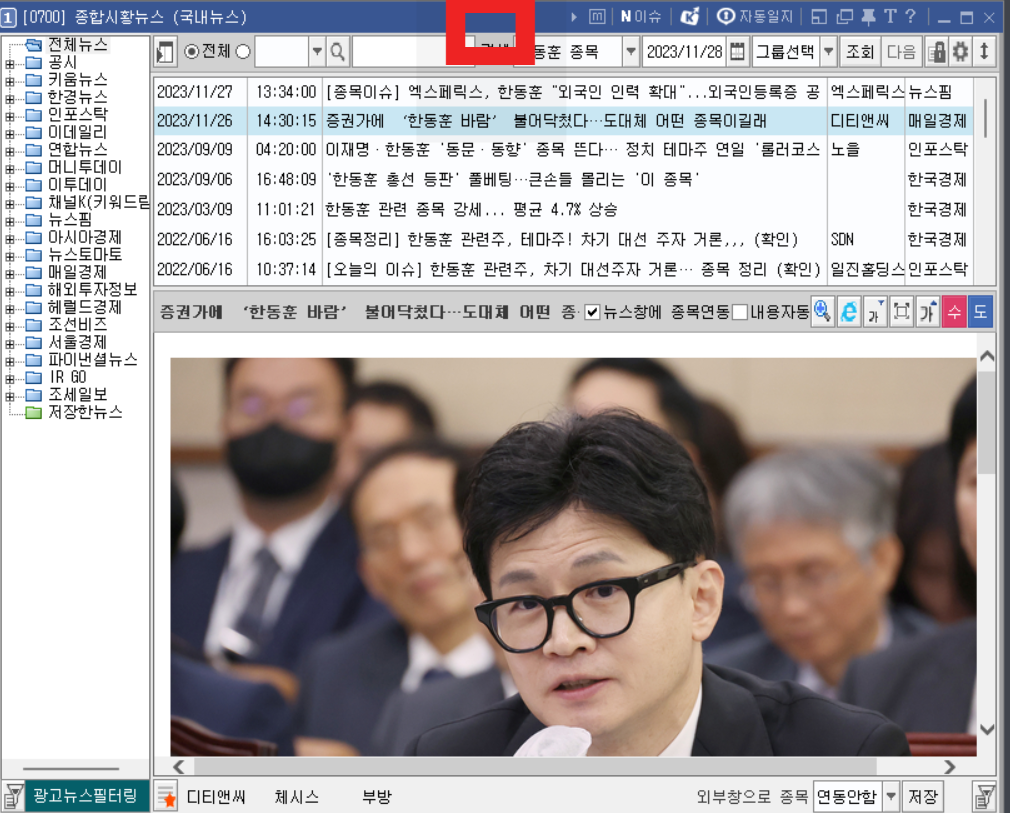Expand the 키움뉴스 tree node
The image size is (1010, 813).
point(11,79)
